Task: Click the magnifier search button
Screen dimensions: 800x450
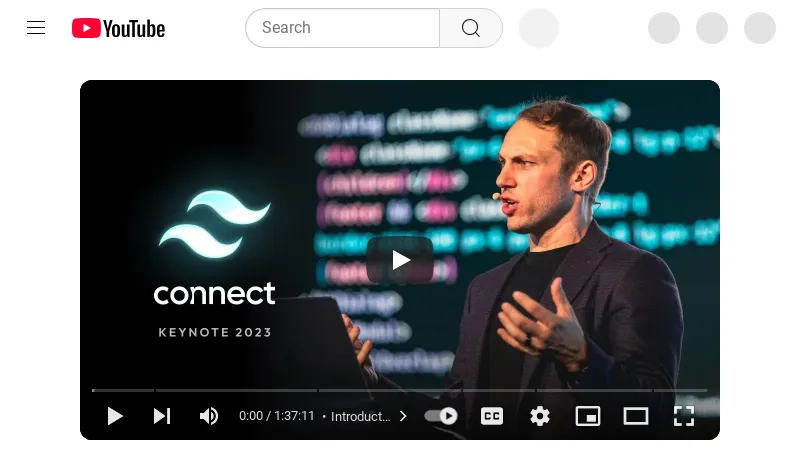Action: [x=471, y=28]
